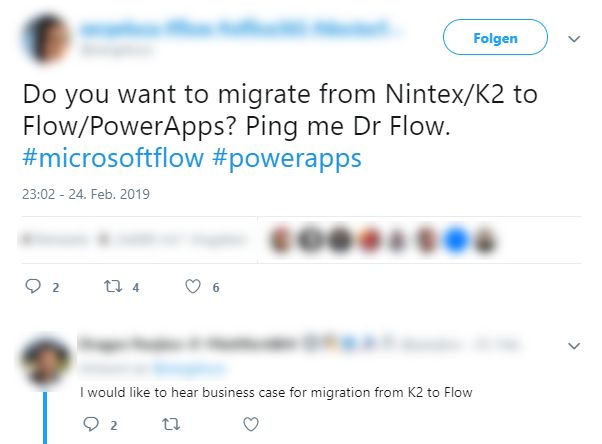Click the reply icon under main tweet
Viewport: 602px width, 444px height.
click(x=33, y=286)
